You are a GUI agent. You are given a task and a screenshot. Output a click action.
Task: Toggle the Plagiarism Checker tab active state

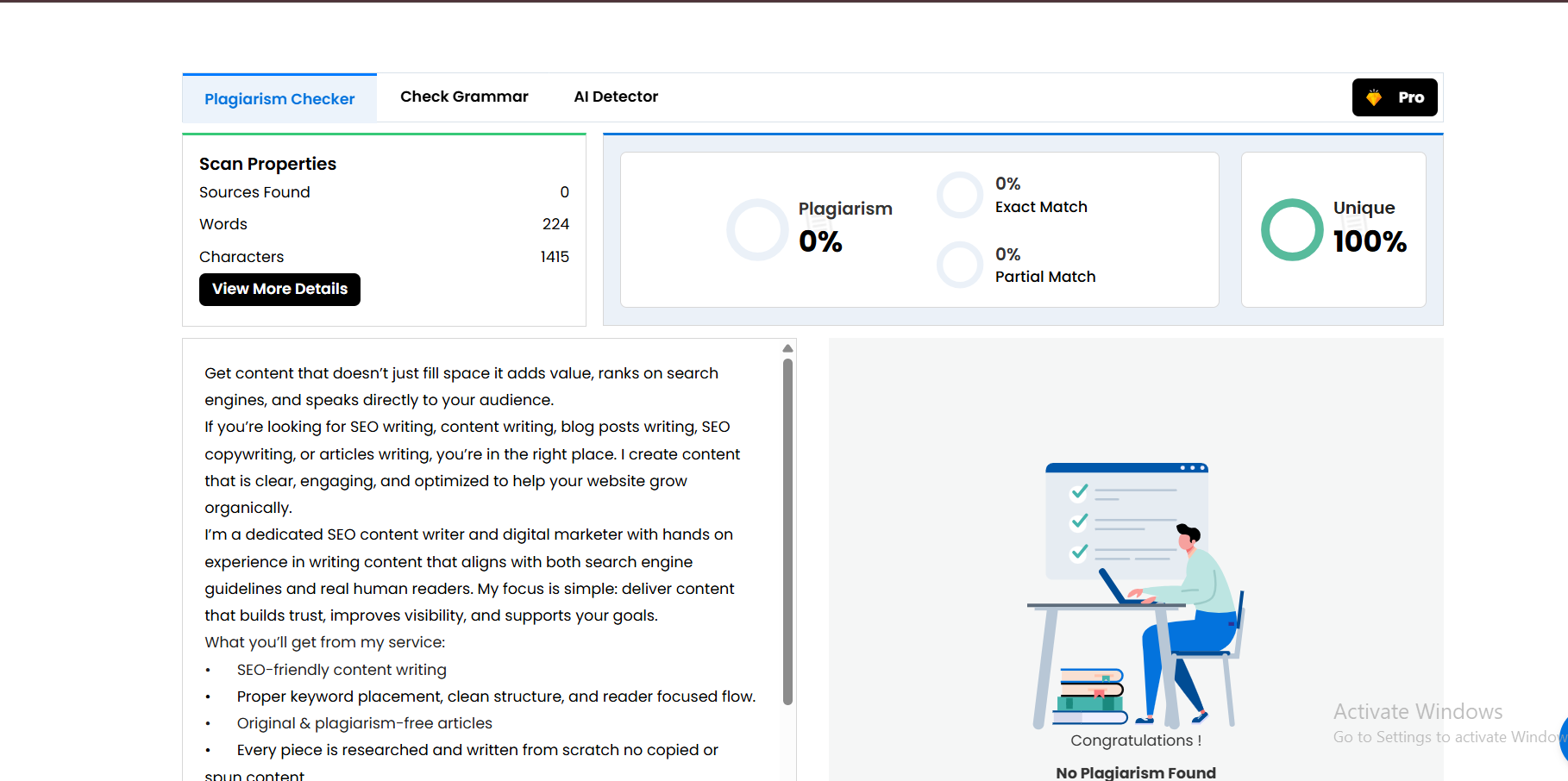click(279, 98)
